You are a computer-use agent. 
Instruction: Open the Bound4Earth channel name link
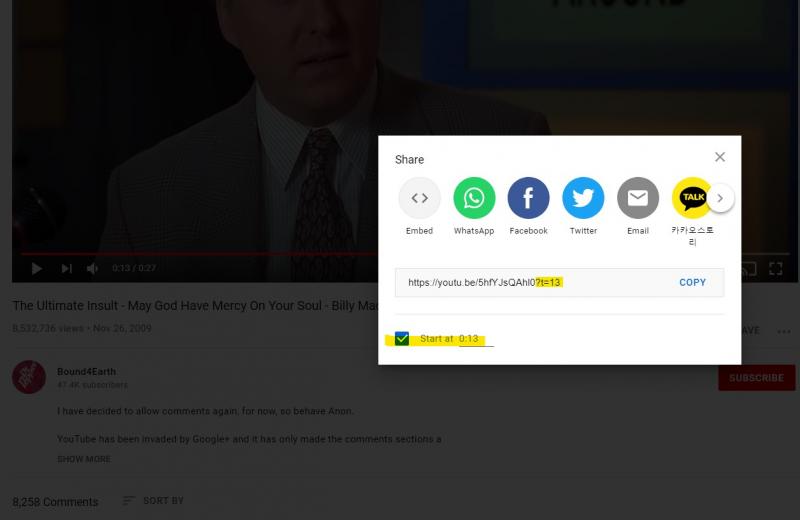86,372
